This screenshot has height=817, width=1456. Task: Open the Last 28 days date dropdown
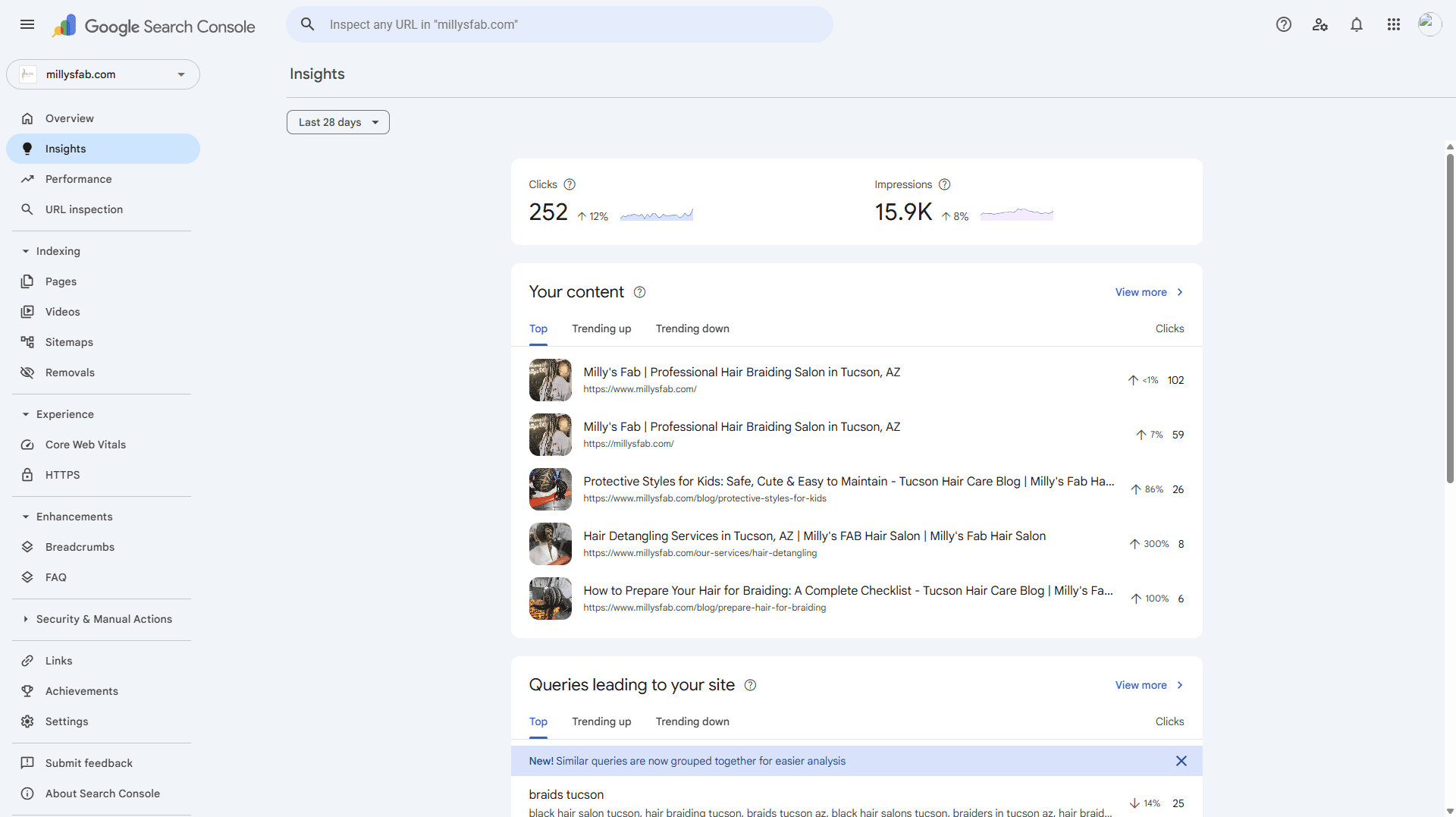pyautogui.click(x=338, y=122)
